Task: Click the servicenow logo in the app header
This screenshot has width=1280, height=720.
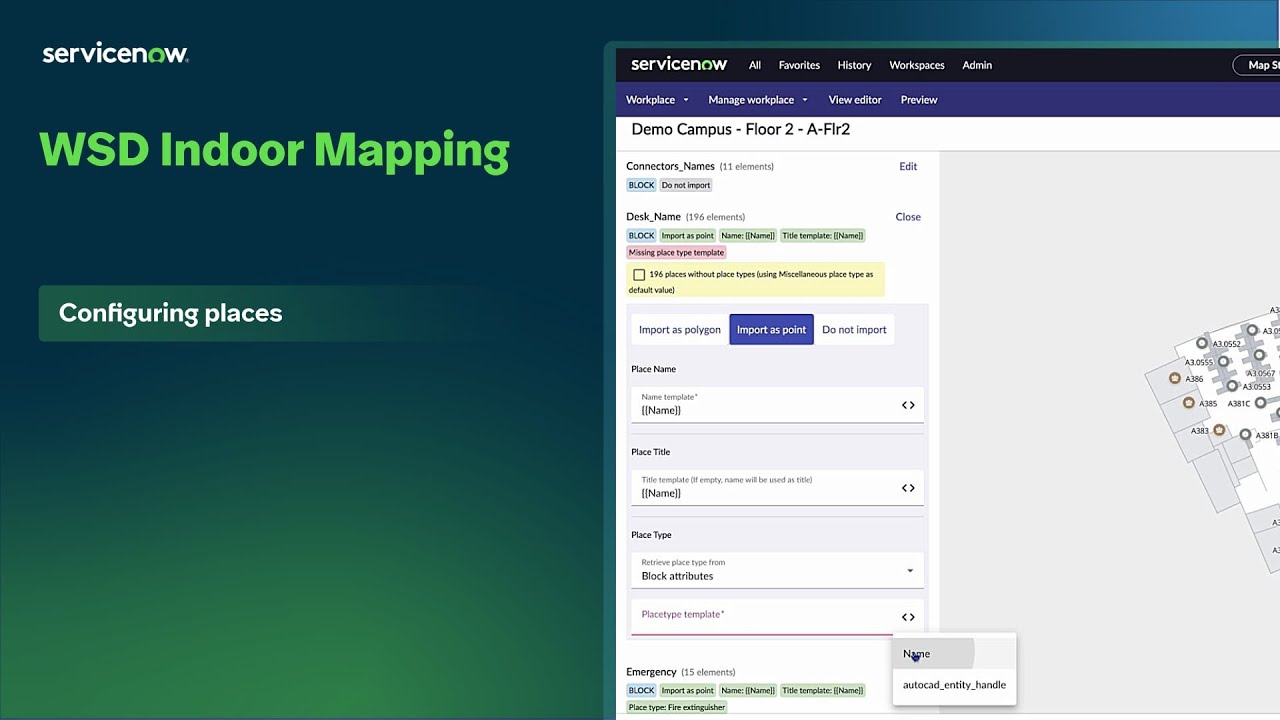Action: [x=678, y=64]
